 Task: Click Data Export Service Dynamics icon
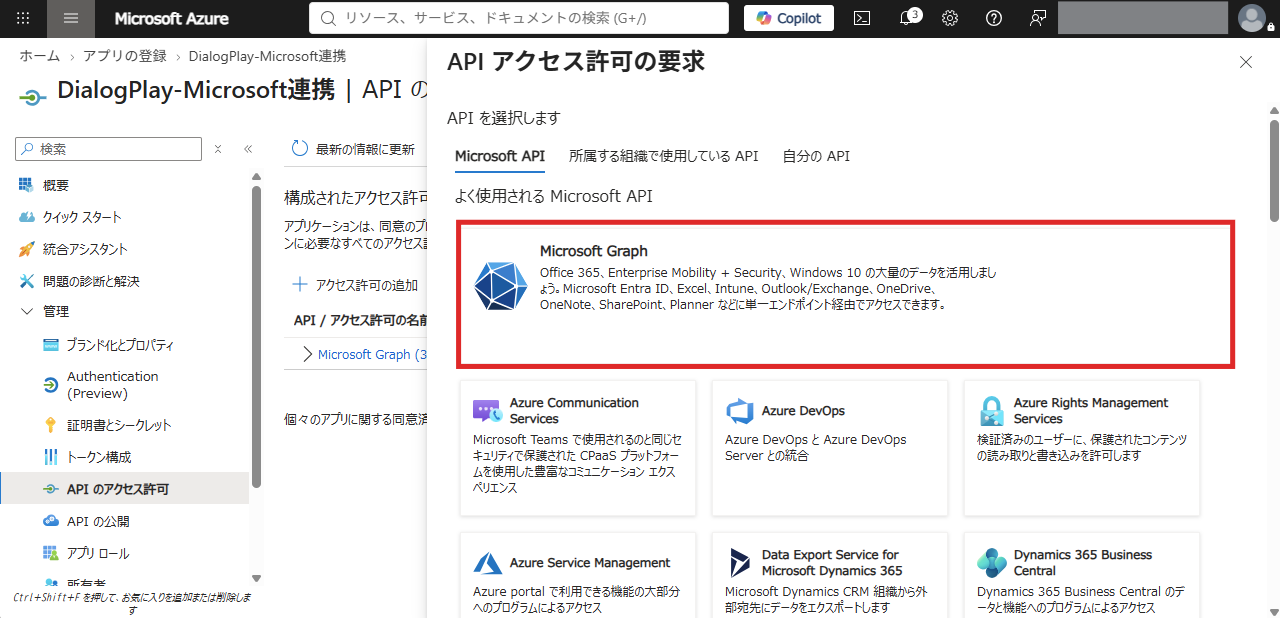(739, 563)
